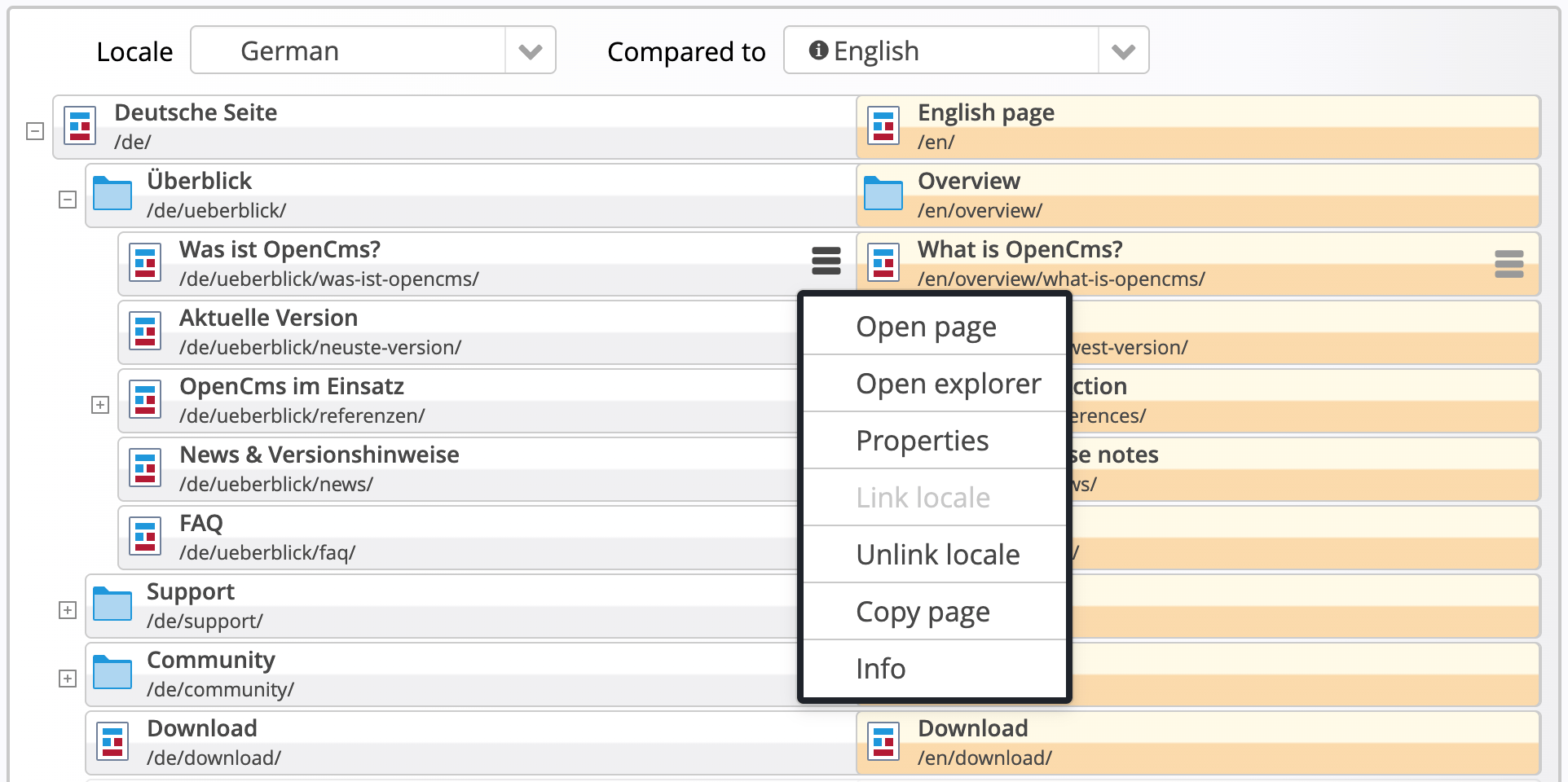Image resolution: width=1568 pixels, height=782 pixels.
Task: Expand the OpenCms im Einsatz subtree
Action: 100,403
